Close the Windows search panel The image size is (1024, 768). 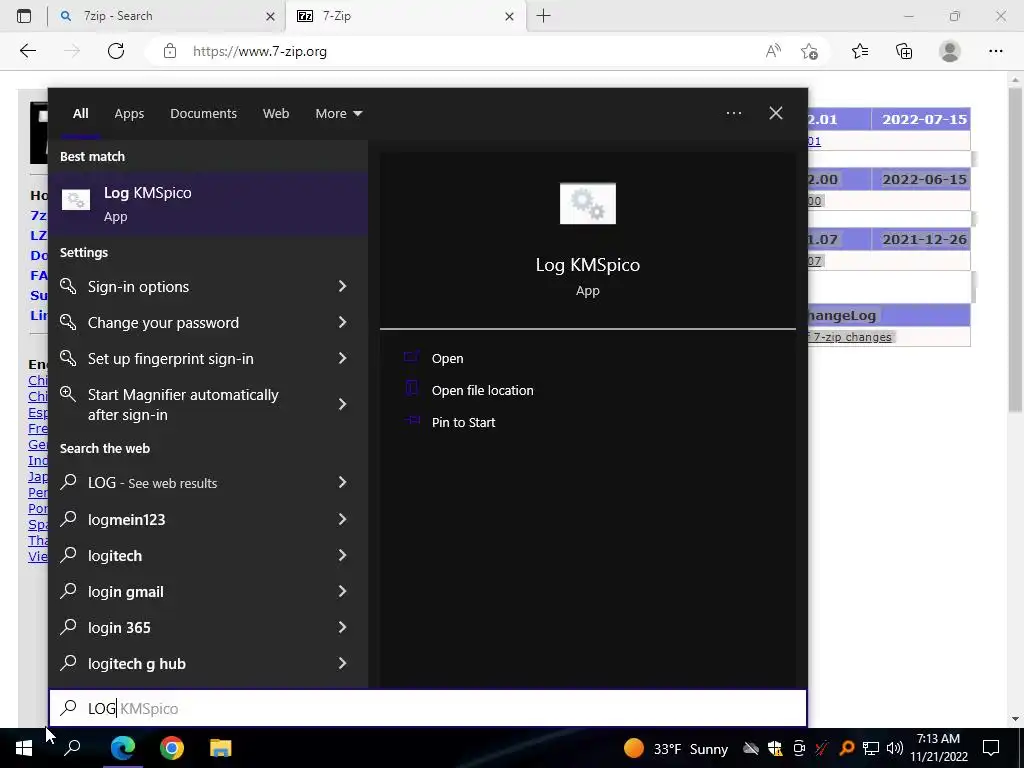point(775,113)
